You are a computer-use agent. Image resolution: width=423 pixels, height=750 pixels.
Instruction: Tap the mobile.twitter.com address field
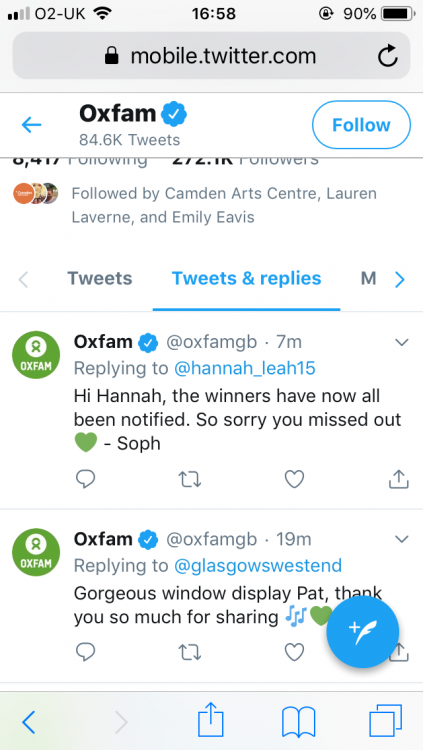[212, 56]
